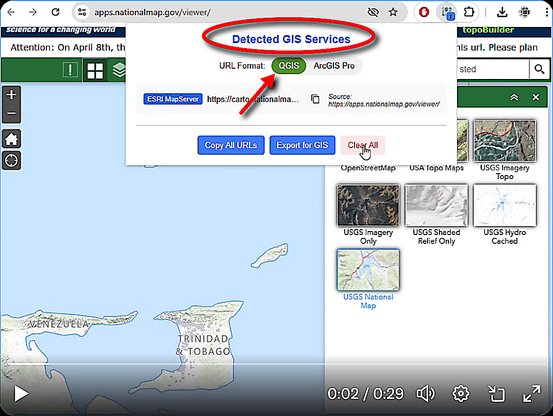Choose the USGS National Map basemap
Screen dimensions: 553x416
point(368,270)
